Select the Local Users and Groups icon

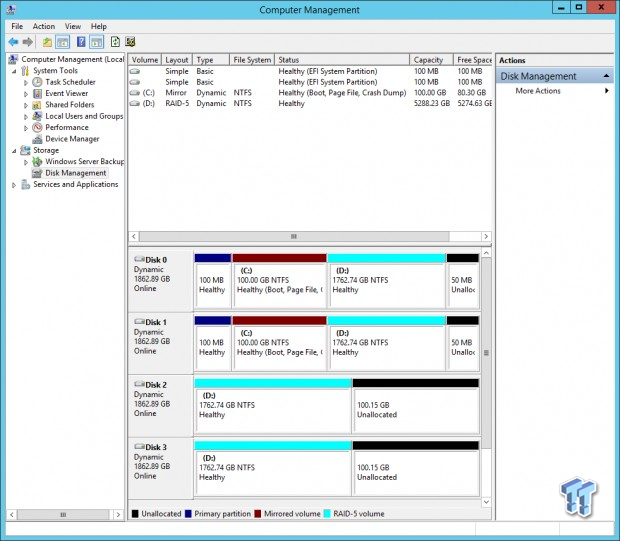37,116
